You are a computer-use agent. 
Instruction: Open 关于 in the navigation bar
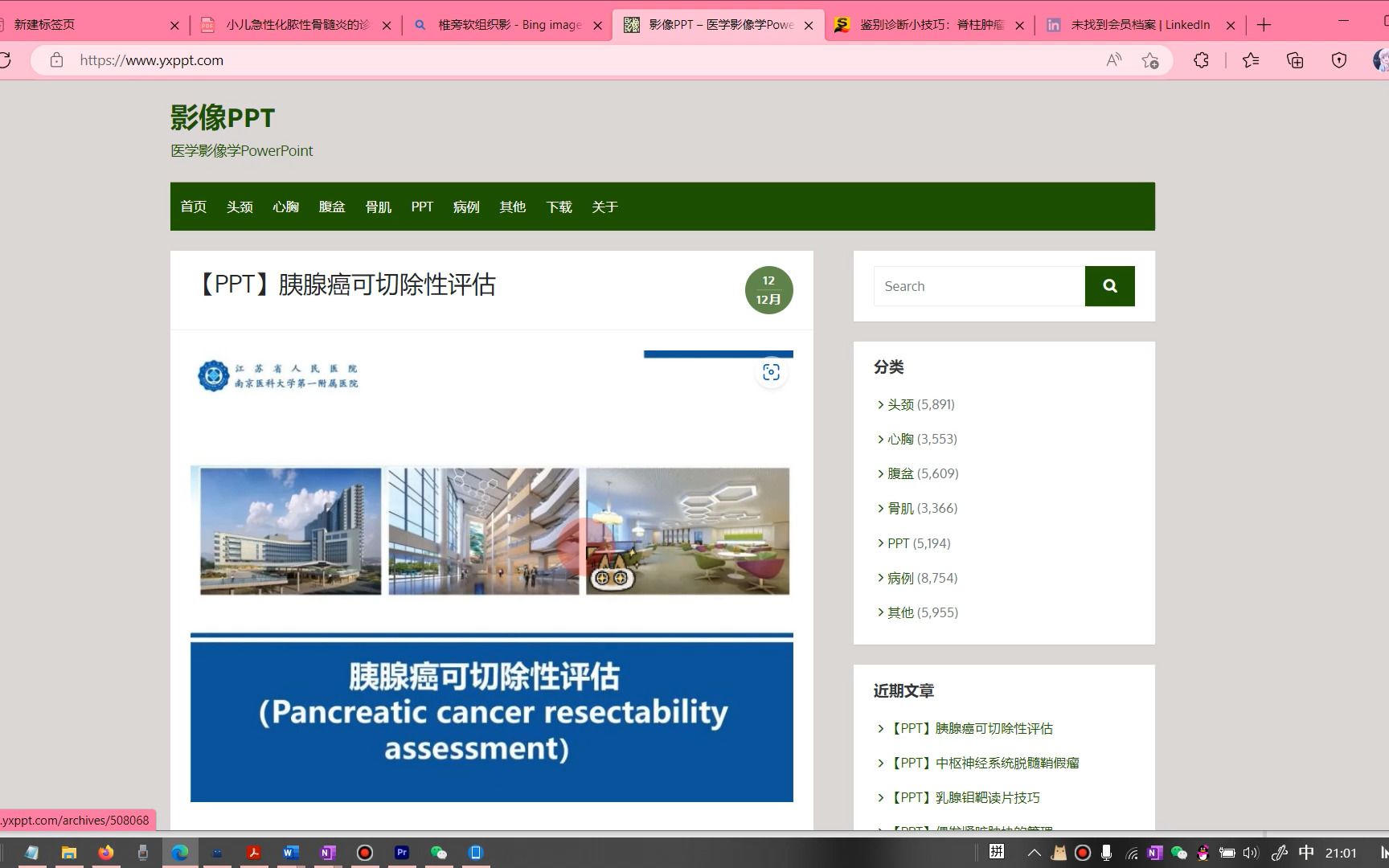pyautogui.click(x=605, y=207)
